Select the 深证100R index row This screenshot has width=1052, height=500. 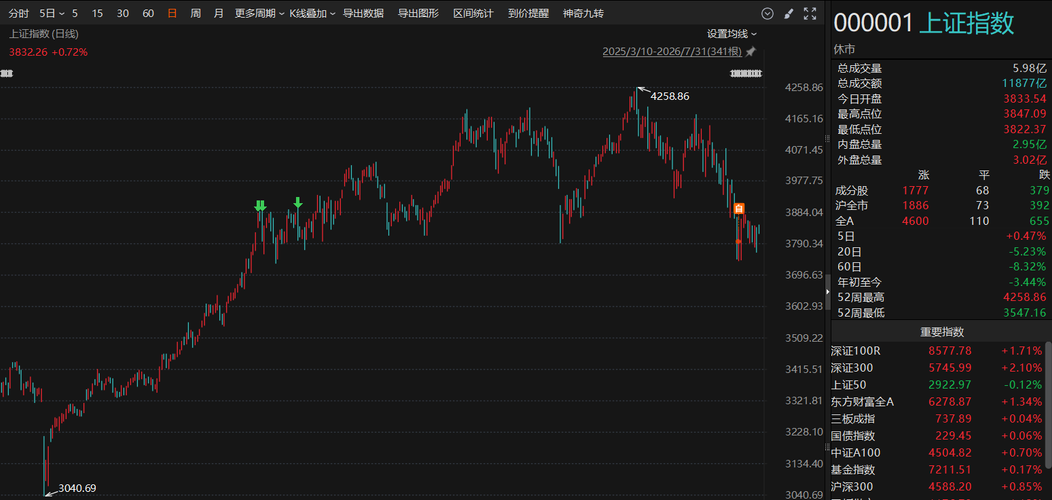click(937, 351)
